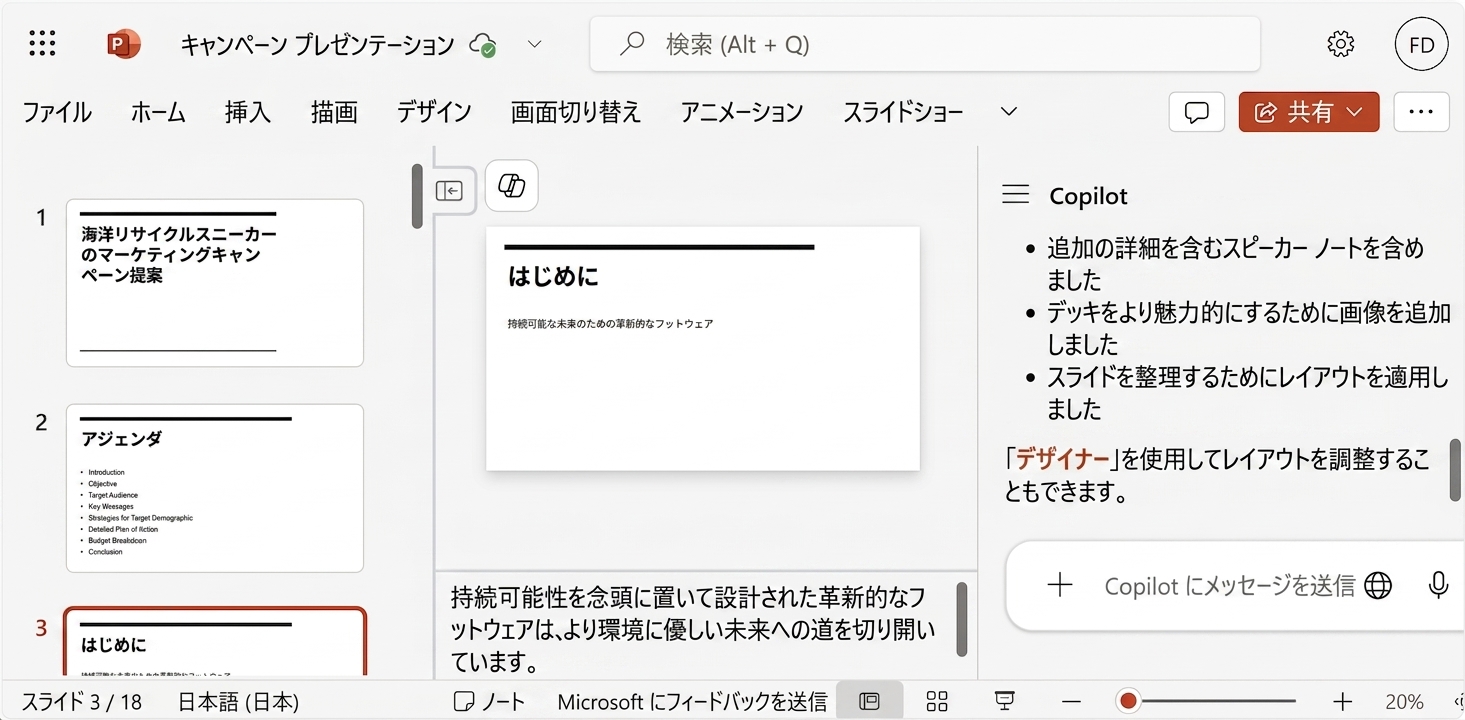1465x720 pixels.
Task: Select slide 3 はじめに thumbnail
Action: click(215, 643)
